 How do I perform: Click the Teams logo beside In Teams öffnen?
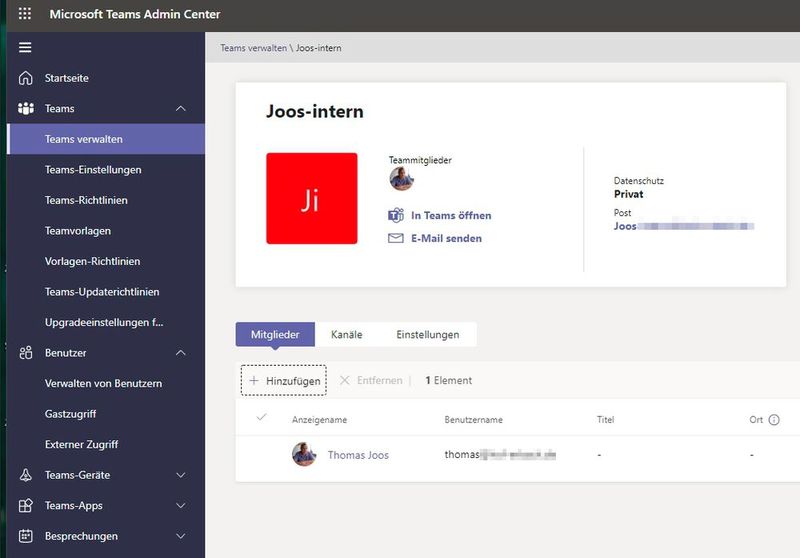(x=396, y=216)
